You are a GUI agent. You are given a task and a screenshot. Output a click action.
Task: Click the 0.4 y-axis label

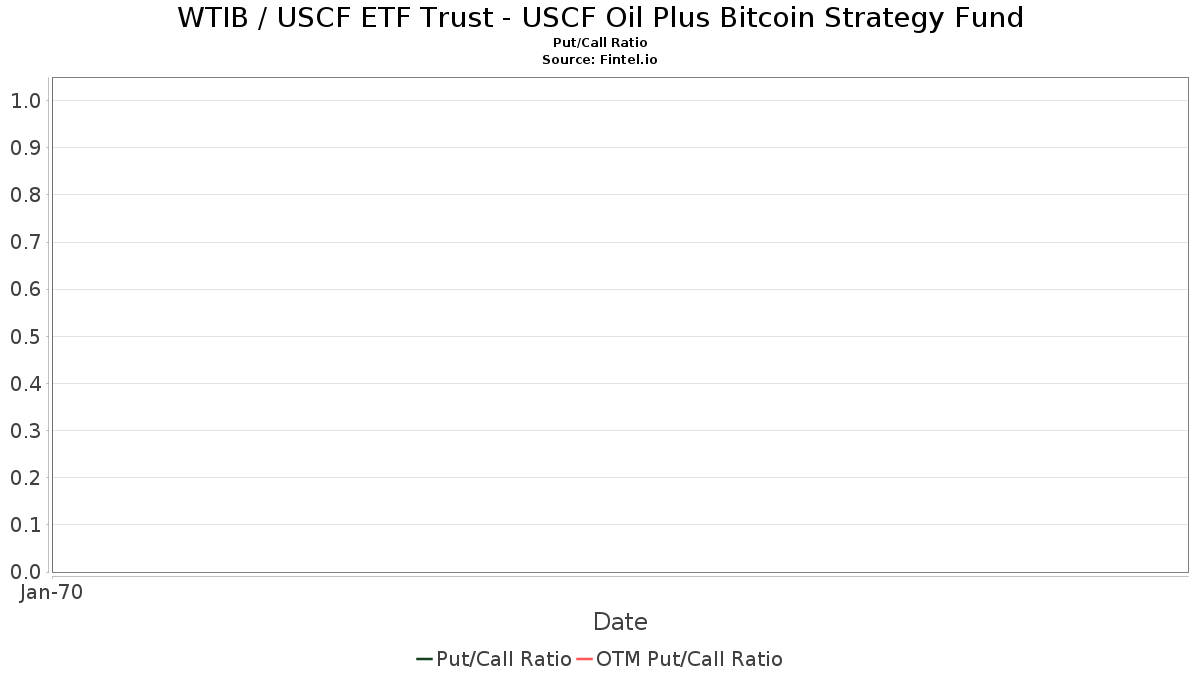[25, 384]
